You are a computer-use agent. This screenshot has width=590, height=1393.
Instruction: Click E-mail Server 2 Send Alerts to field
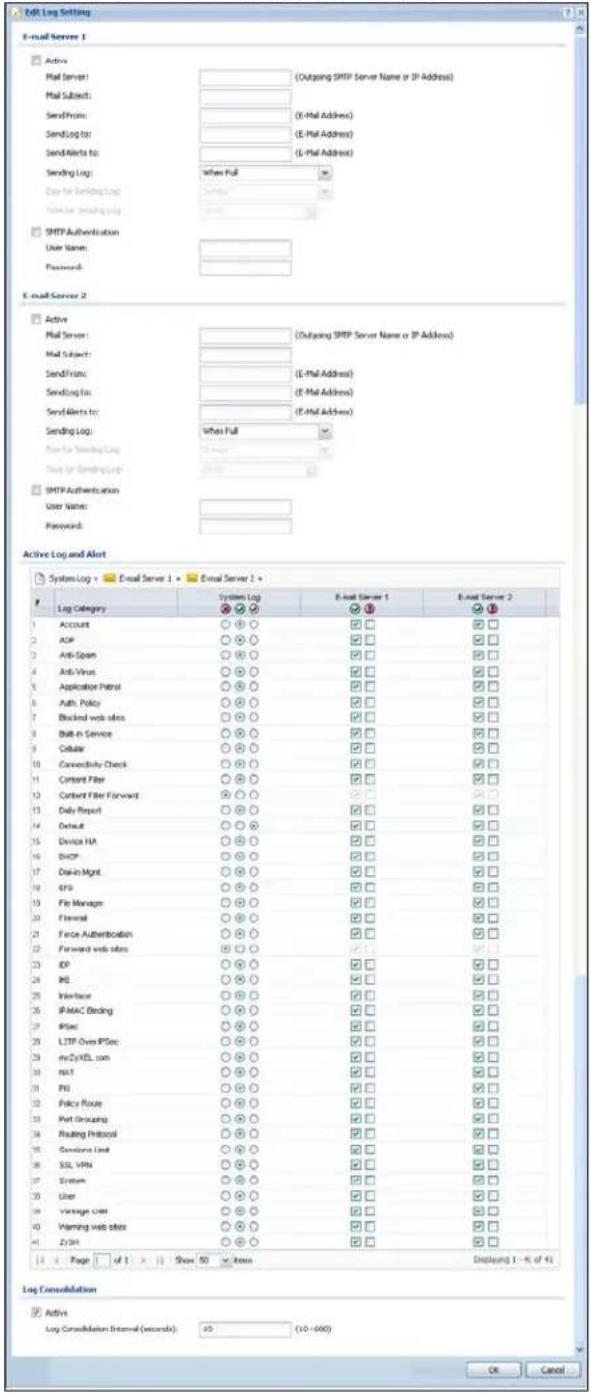click(245, 411)
